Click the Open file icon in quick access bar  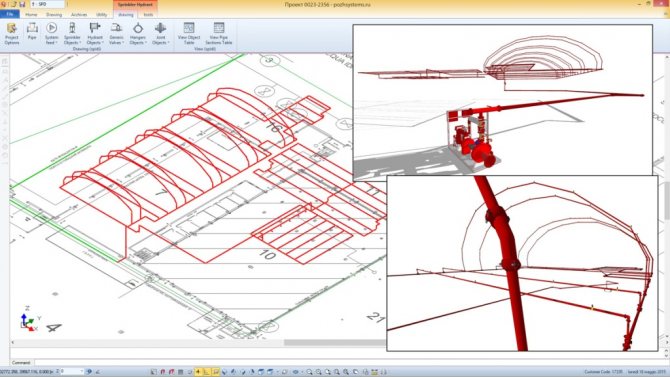(x=14, y=4)
